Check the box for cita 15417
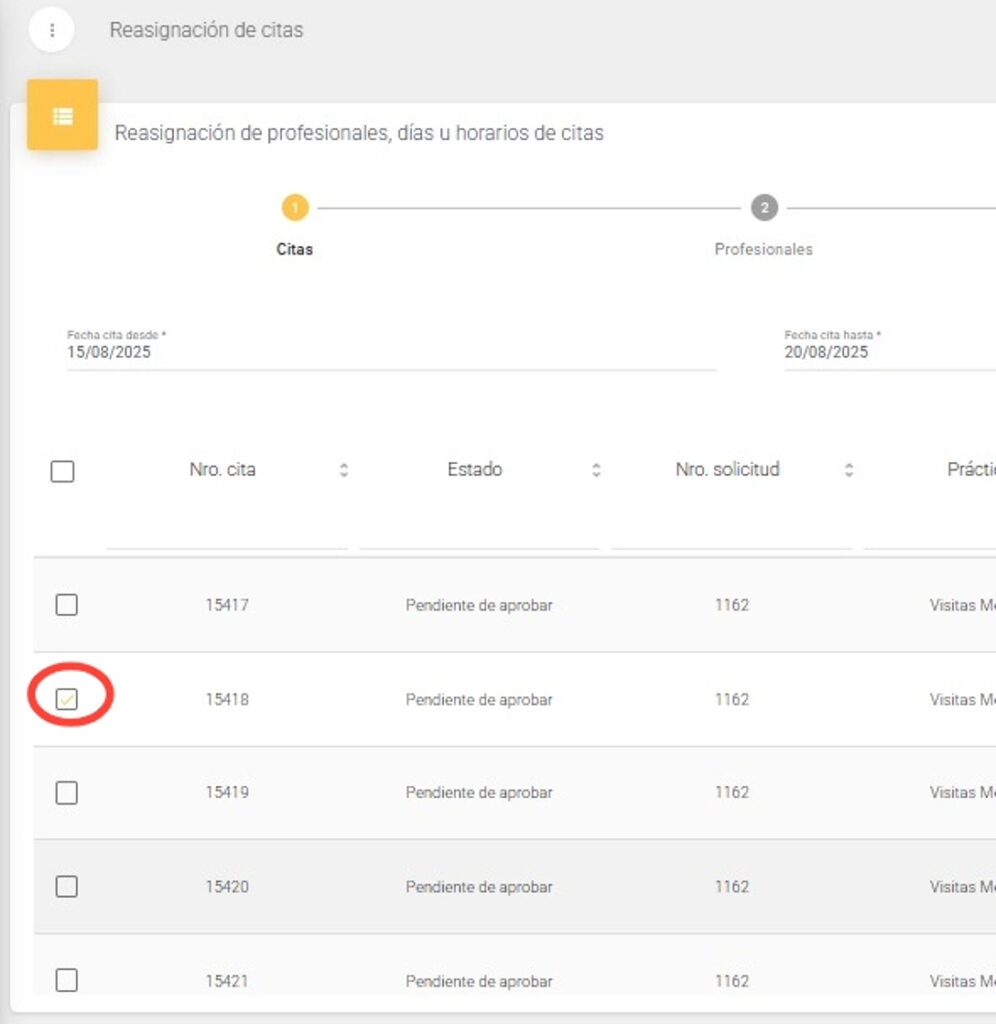The height and width of the screenshot is (1024, 996). (x=66, y=605)
